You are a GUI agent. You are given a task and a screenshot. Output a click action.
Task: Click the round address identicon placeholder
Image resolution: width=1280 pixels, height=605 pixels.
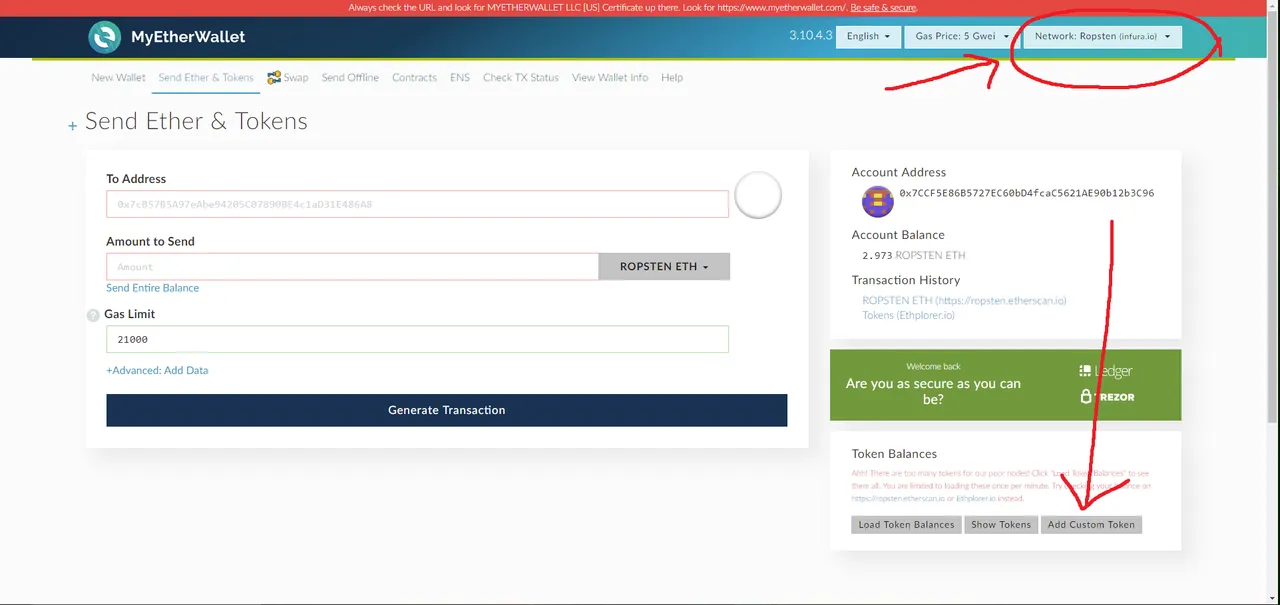tap(758, 195)
